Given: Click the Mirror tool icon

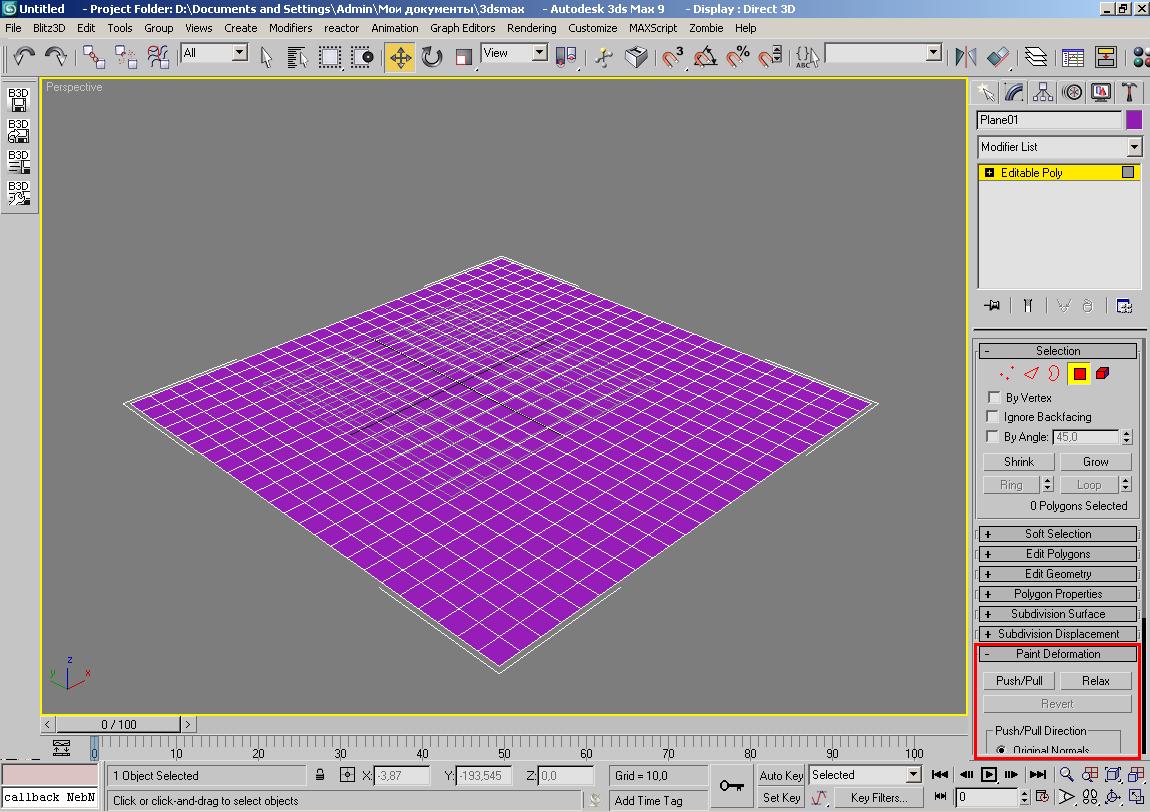Looking at the screenshot, I should [966, 57].
